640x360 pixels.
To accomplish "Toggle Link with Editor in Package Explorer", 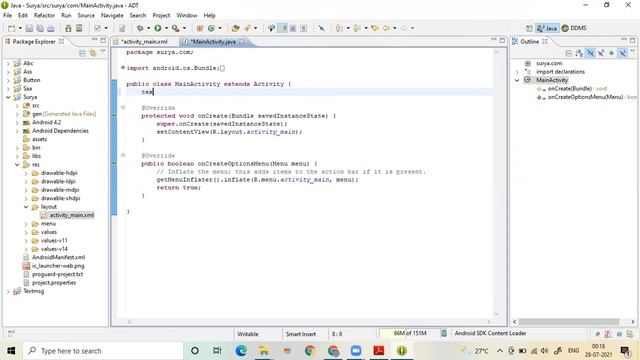I will tap(93, 53).
